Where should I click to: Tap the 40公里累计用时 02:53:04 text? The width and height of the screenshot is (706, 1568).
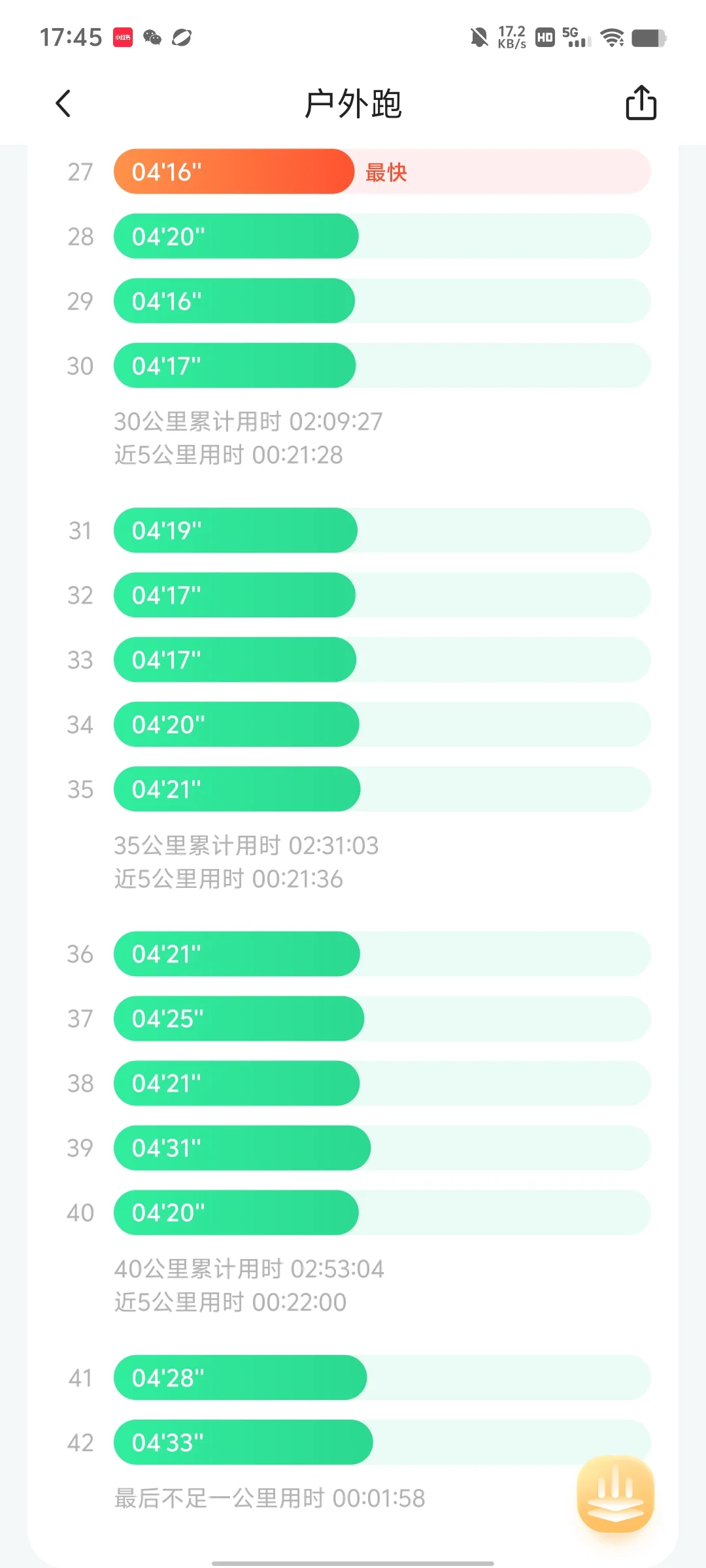(x=249, y=1269)
